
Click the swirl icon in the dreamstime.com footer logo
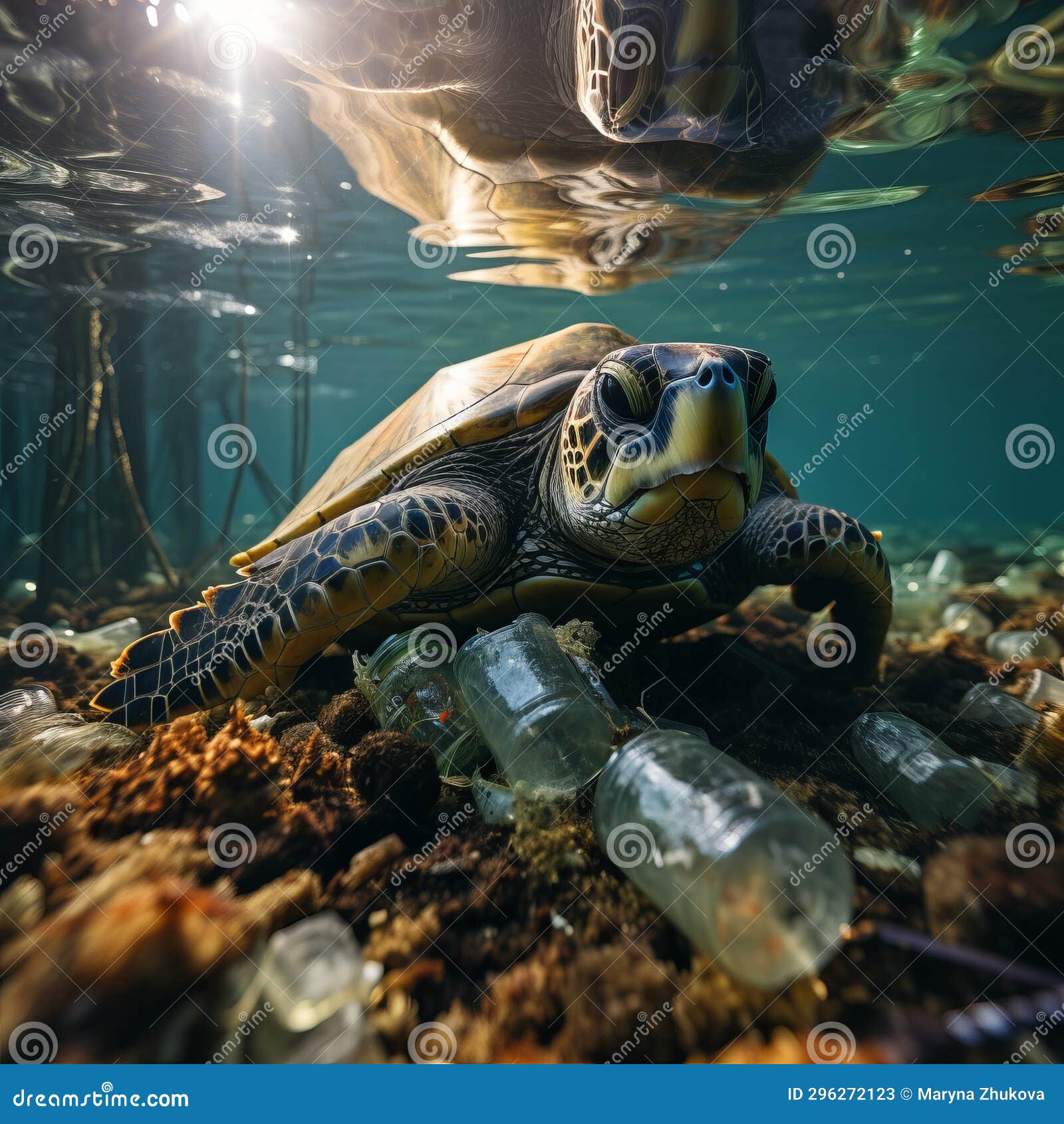click(107, 1087)
